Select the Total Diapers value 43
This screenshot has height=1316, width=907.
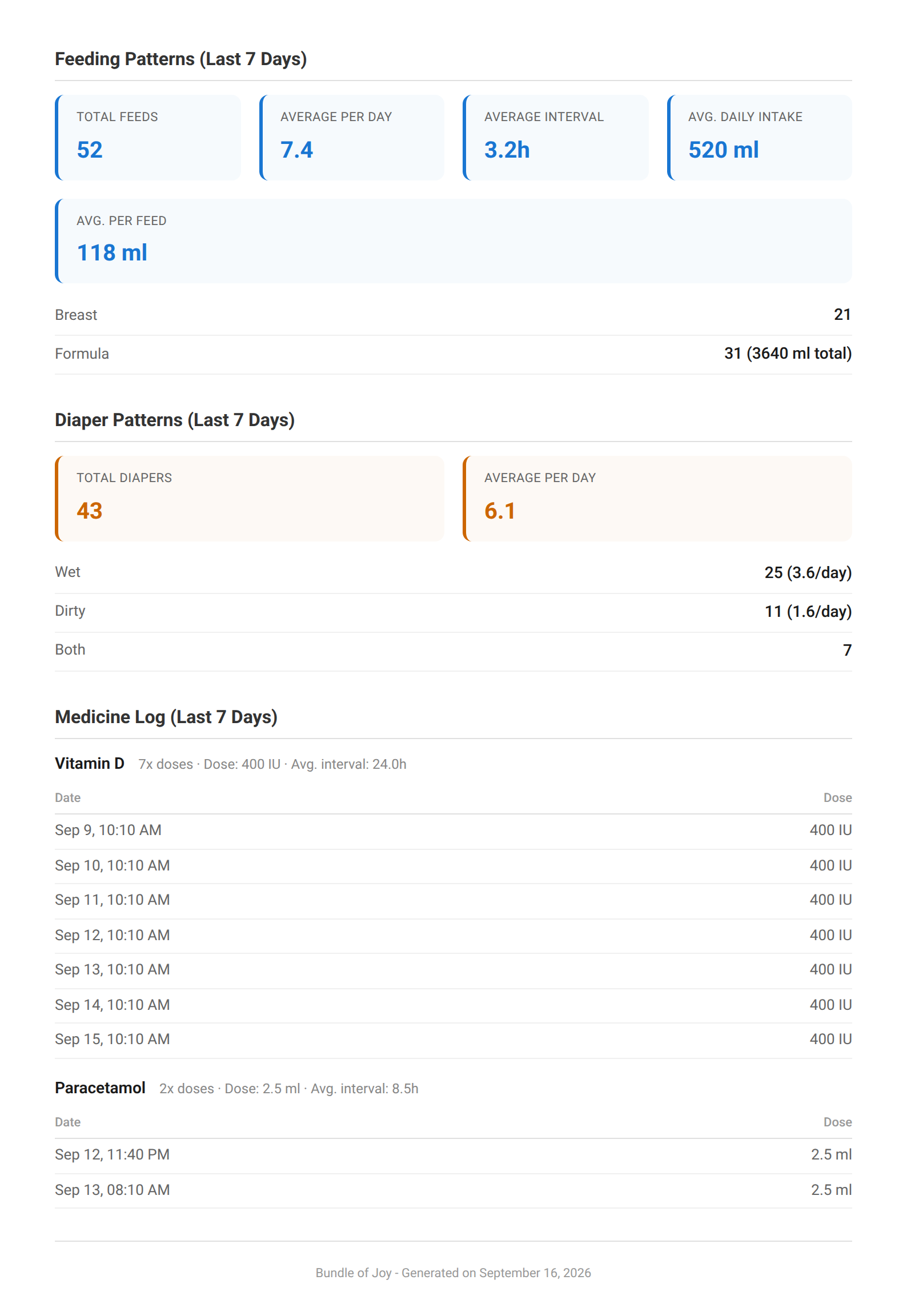click(x=90, y=511)
